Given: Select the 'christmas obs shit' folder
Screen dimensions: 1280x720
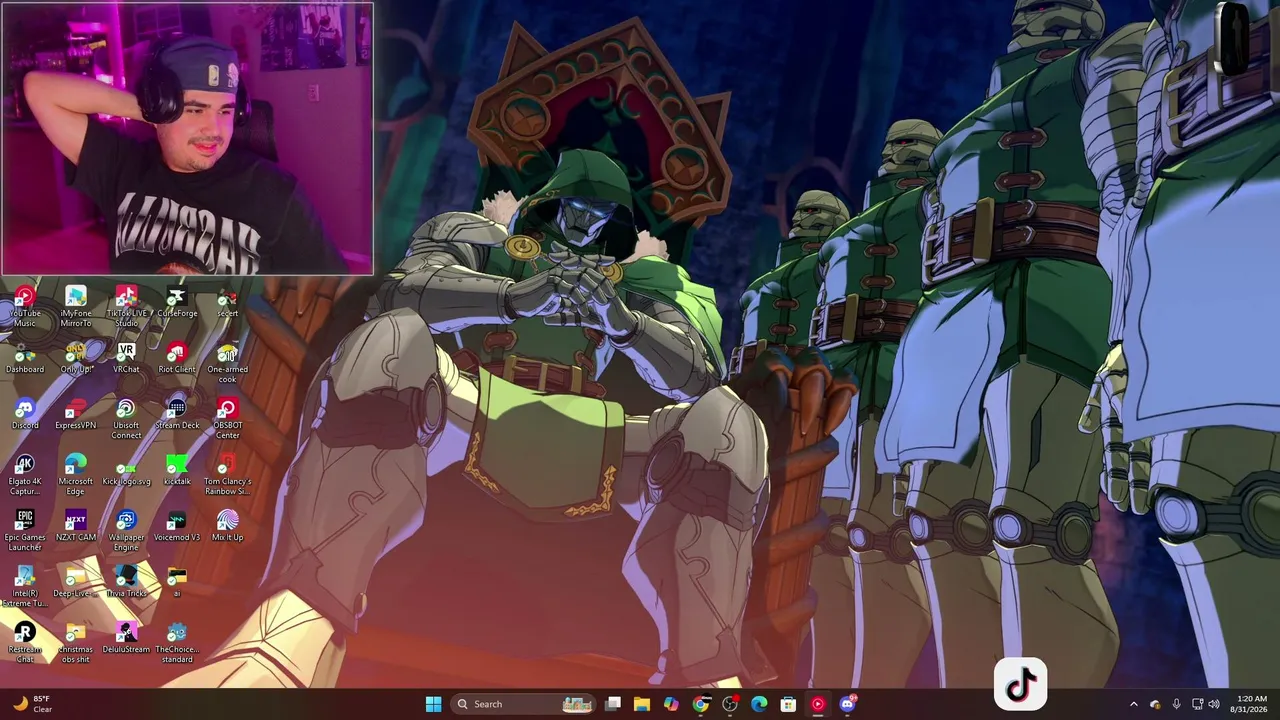Looking at the screenshot, I should (x=75, y=643).
